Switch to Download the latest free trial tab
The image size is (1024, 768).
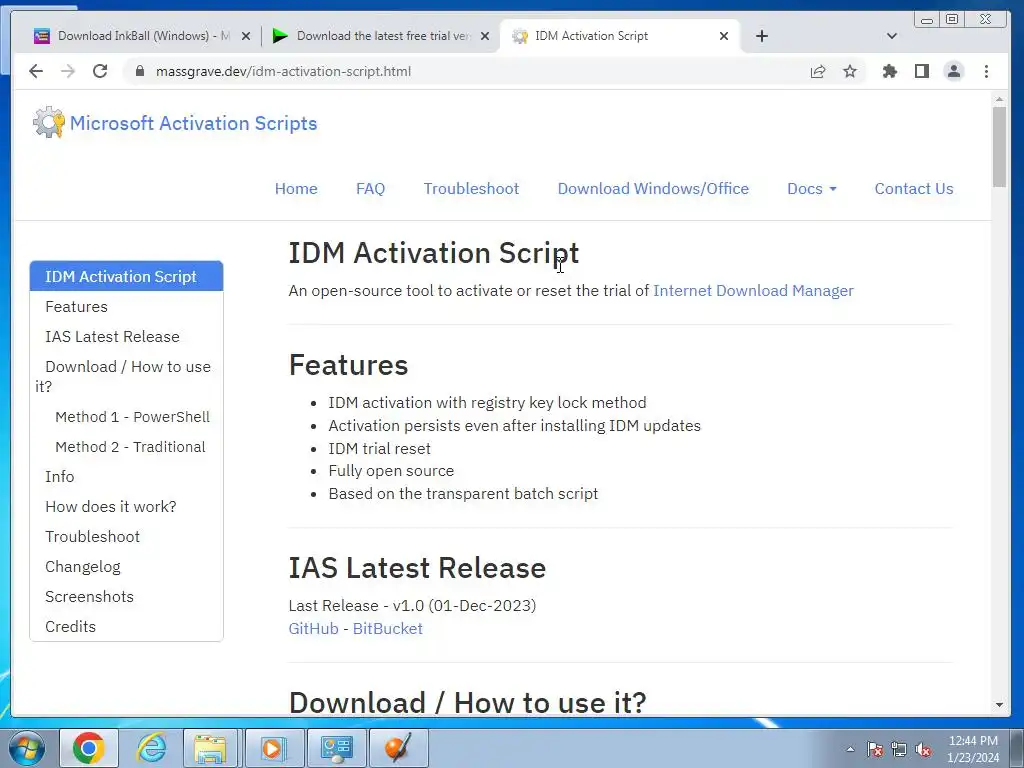[x=380, y=36]
